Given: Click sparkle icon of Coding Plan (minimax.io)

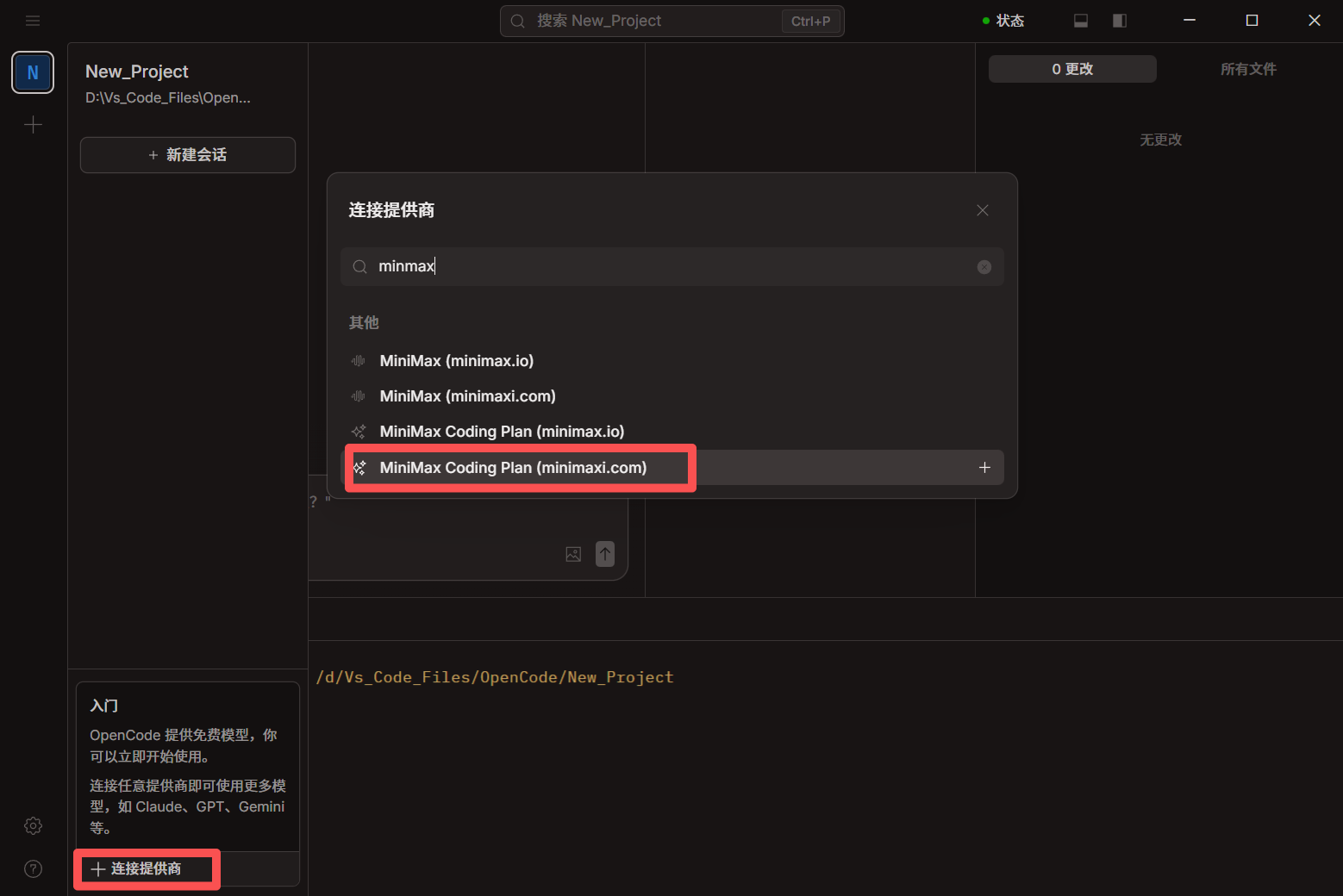Looking at the screenshot, I should (359, 432).
